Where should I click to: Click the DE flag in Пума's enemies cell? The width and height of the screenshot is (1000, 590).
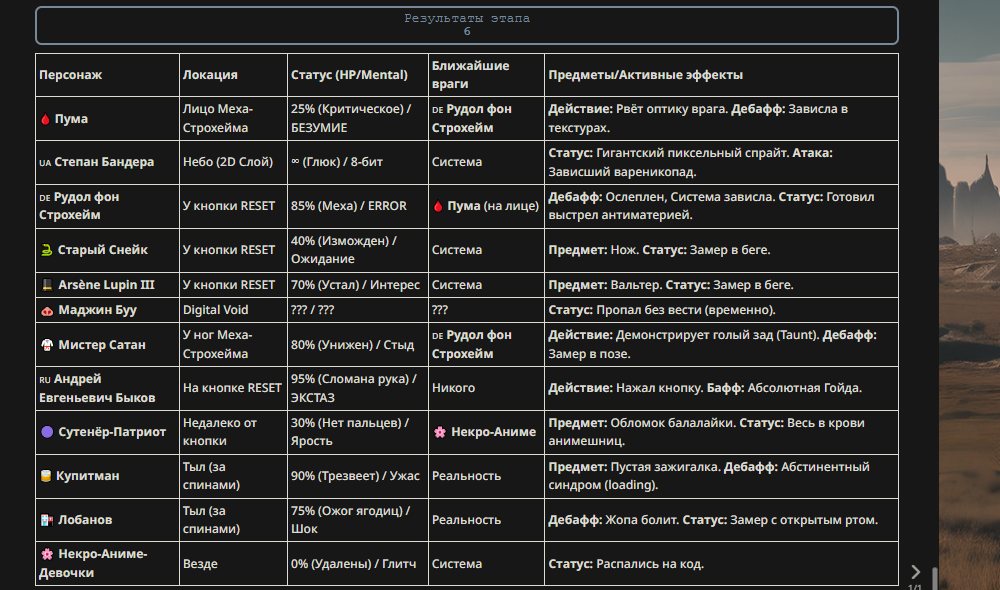438,110
